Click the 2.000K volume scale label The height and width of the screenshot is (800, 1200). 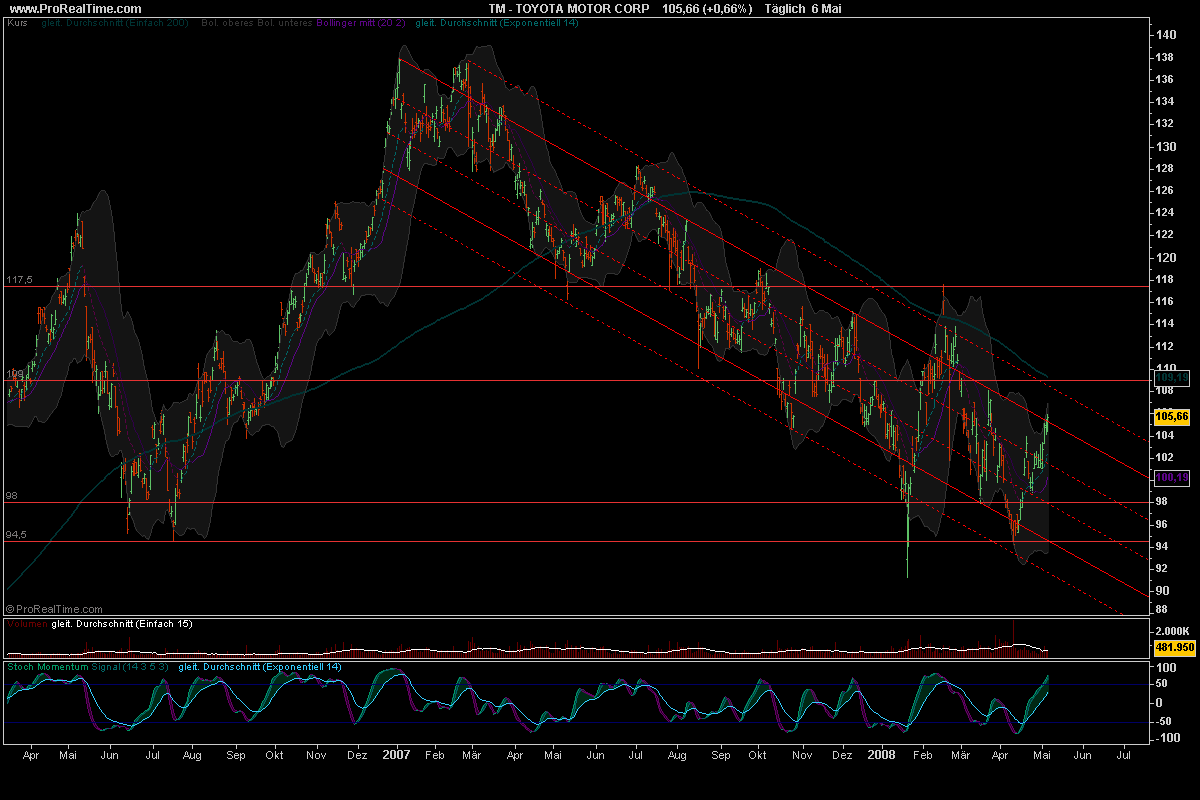[1174, 630]
